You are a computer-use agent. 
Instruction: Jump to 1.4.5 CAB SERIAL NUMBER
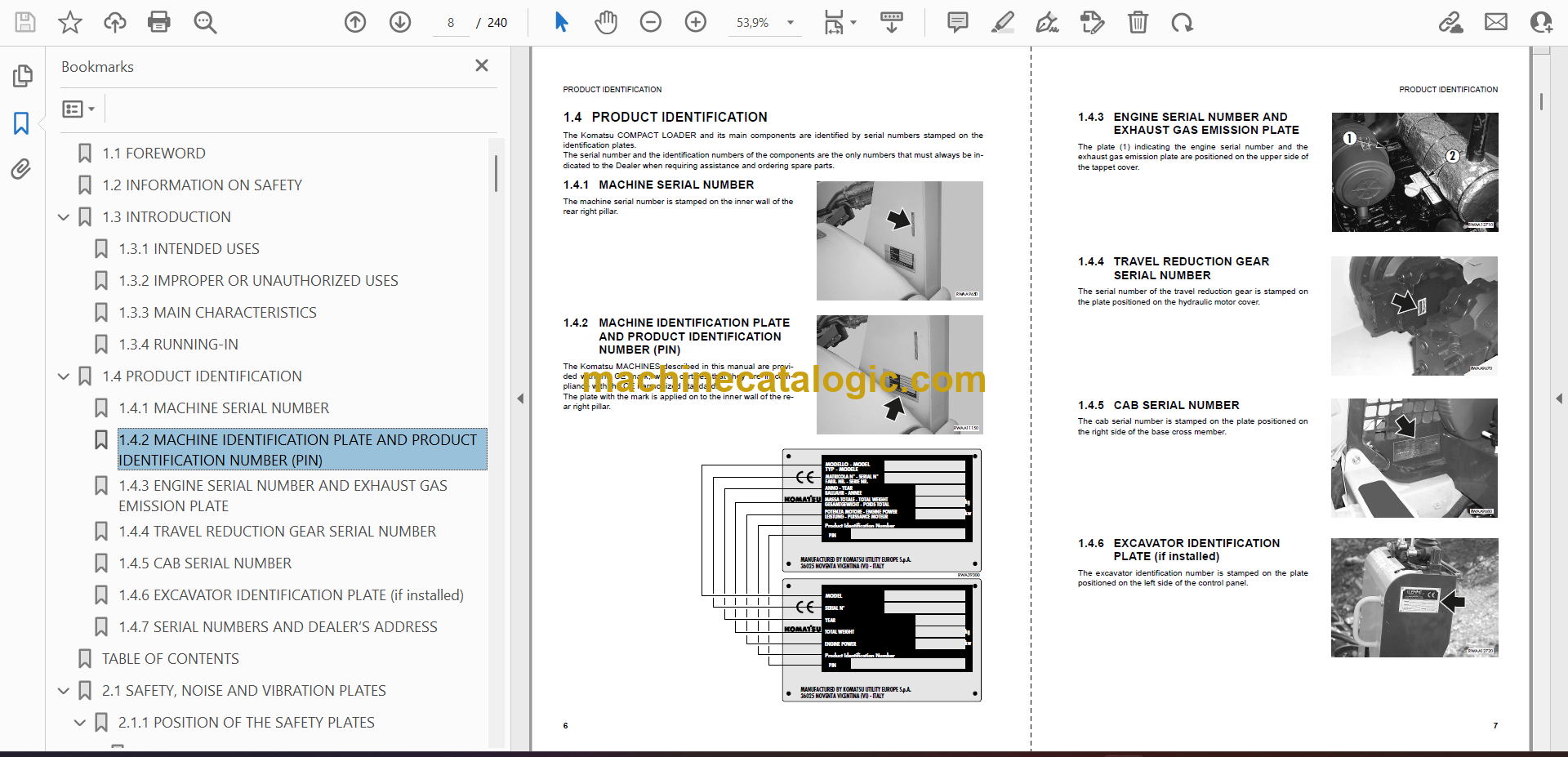point(205,563)
